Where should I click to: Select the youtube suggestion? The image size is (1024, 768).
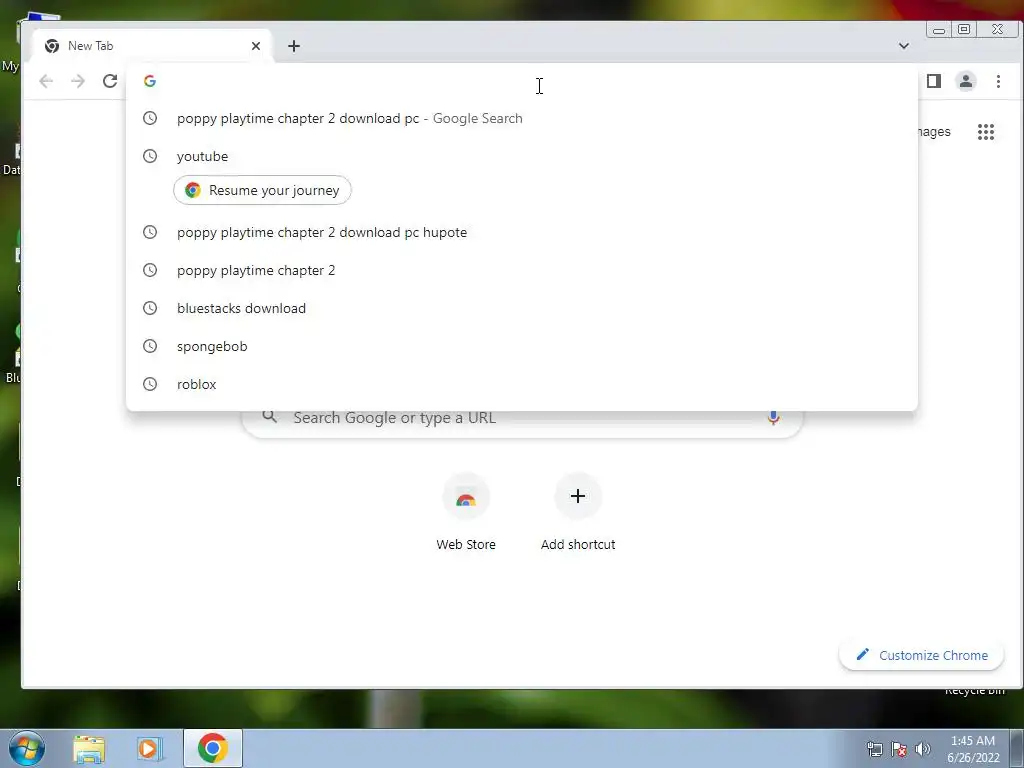coord(522,156)
